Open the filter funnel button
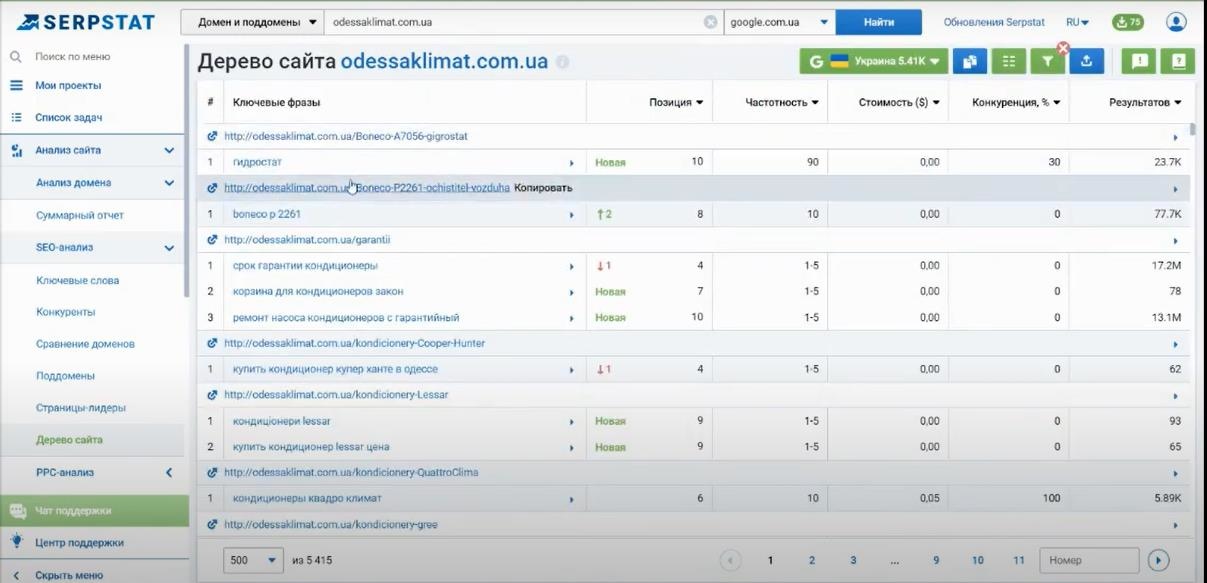Image resolution: width=1207 pixels, height=583 pixels. click(x=1047, y=61)
